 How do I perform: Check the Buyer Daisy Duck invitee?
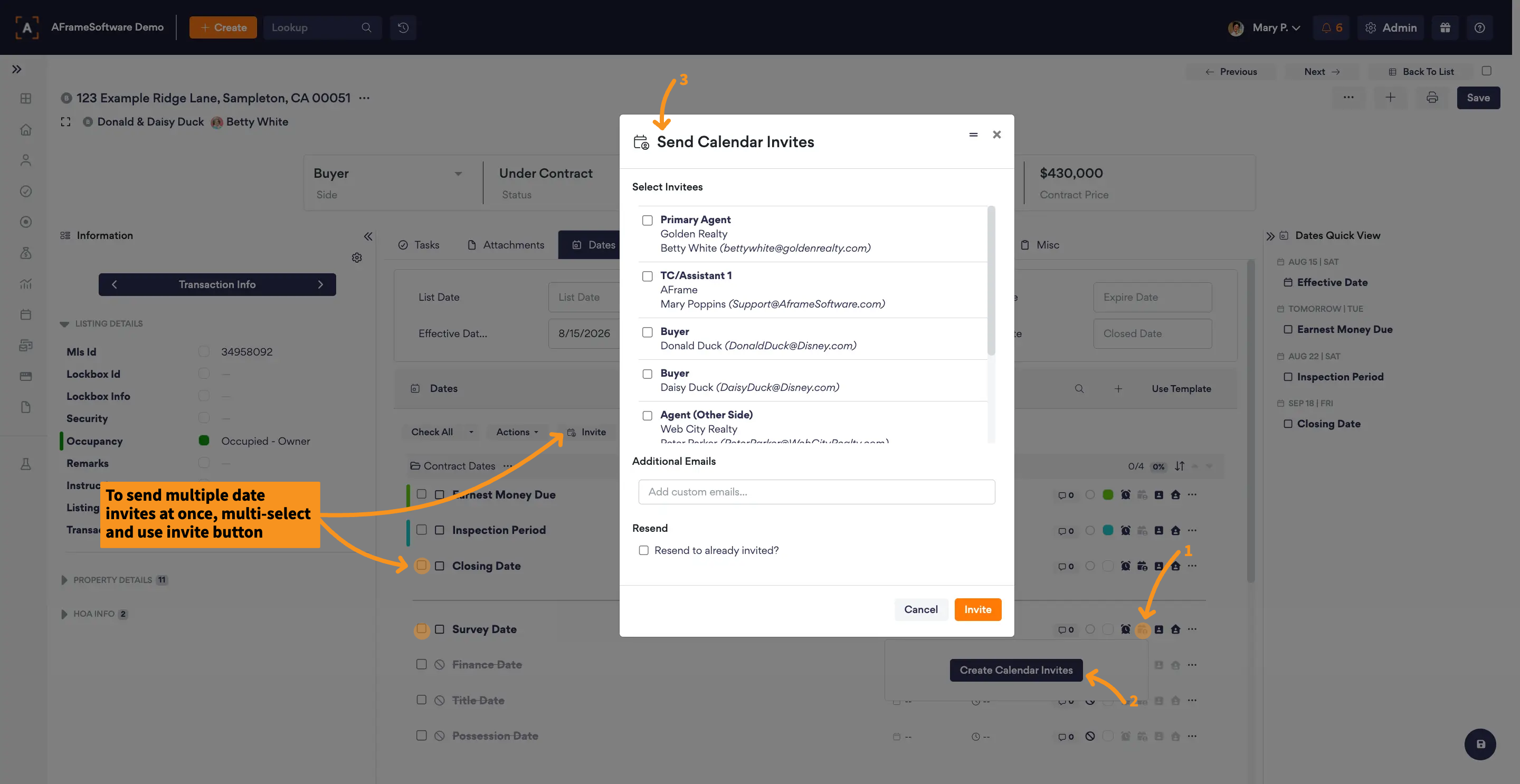click(647, 374)
